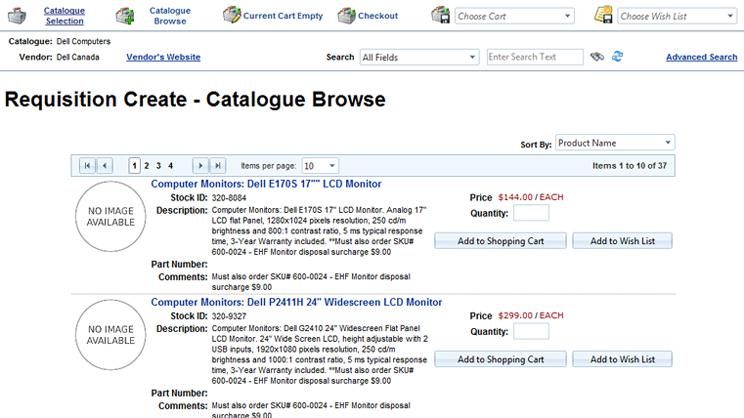Open the Items per page dropdown
744x418 pixels.
coord(319,165)
